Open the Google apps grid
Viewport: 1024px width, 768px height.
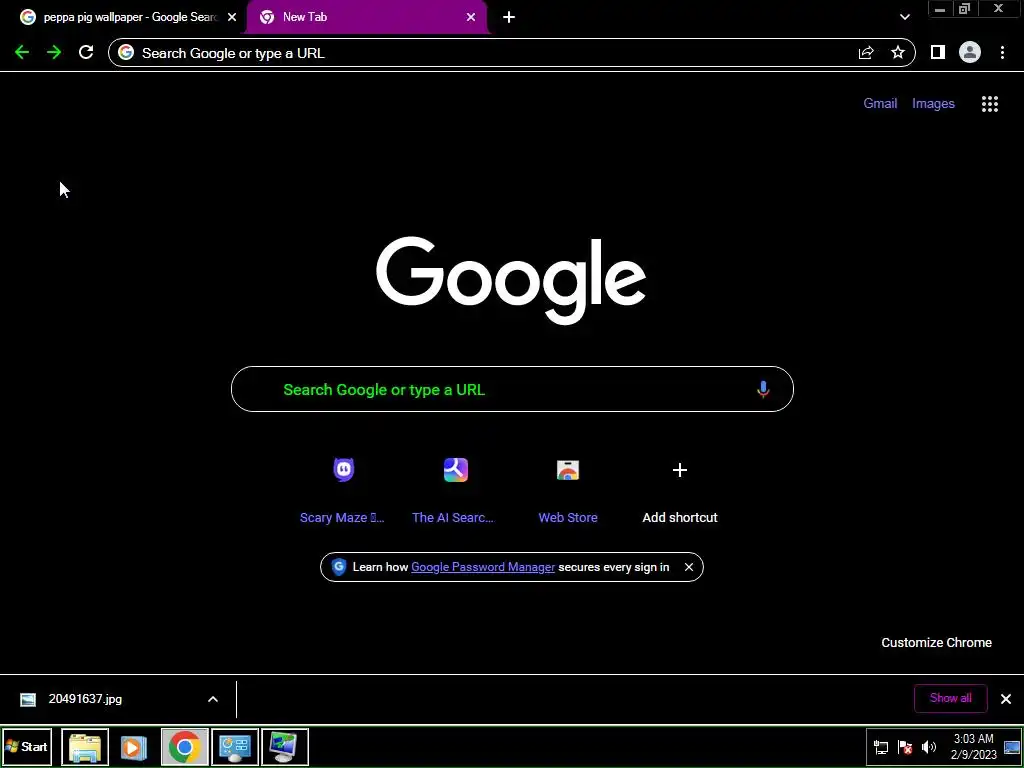pyautogui.click(x=990, y=104)
